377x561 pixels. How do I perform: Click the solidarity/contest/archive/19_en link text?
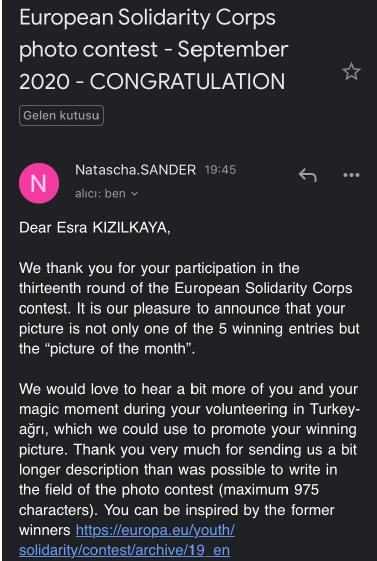pyautogui.click(x=124, y=550)
